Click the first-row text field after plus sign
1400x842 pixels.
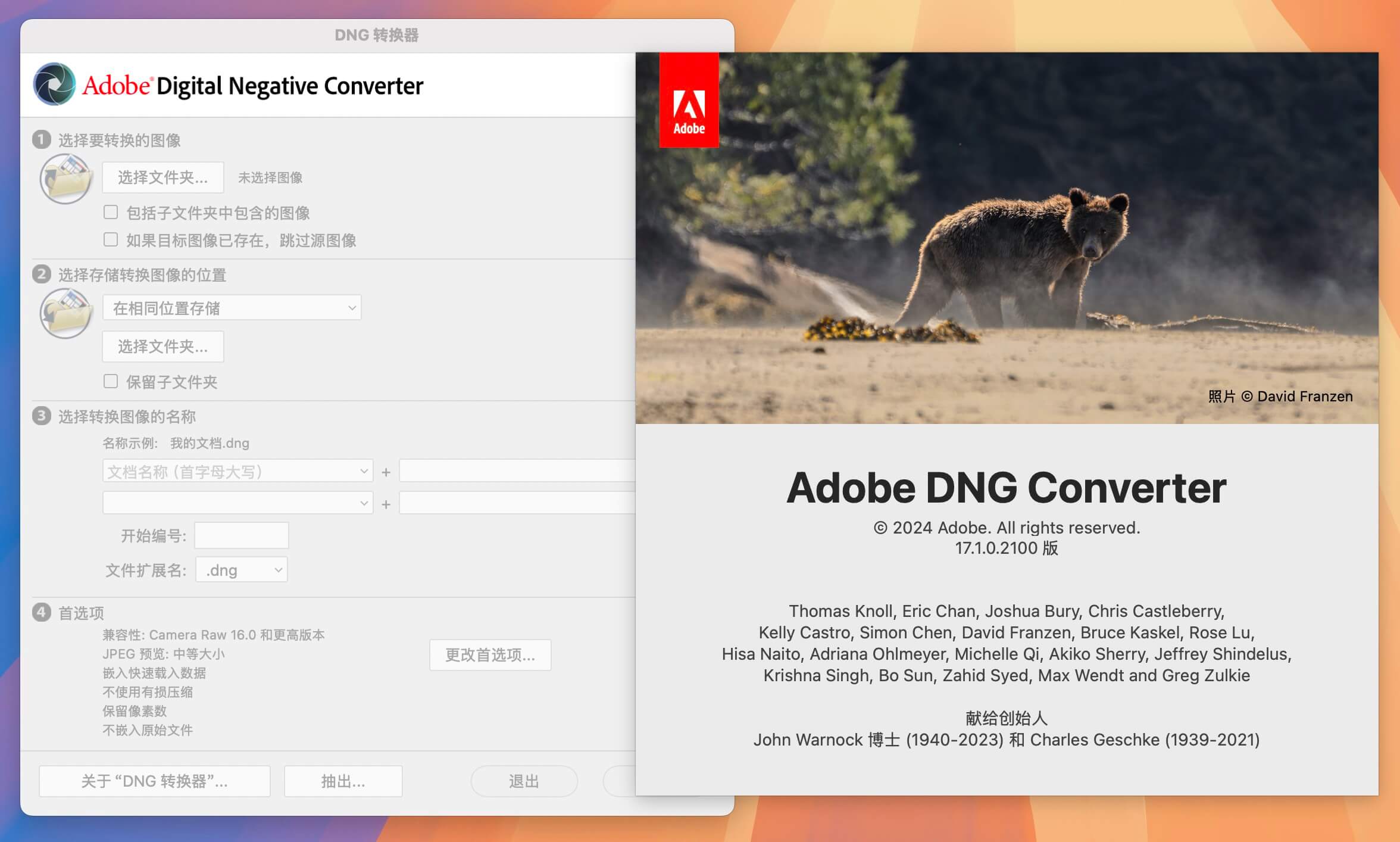coord(517,470)
